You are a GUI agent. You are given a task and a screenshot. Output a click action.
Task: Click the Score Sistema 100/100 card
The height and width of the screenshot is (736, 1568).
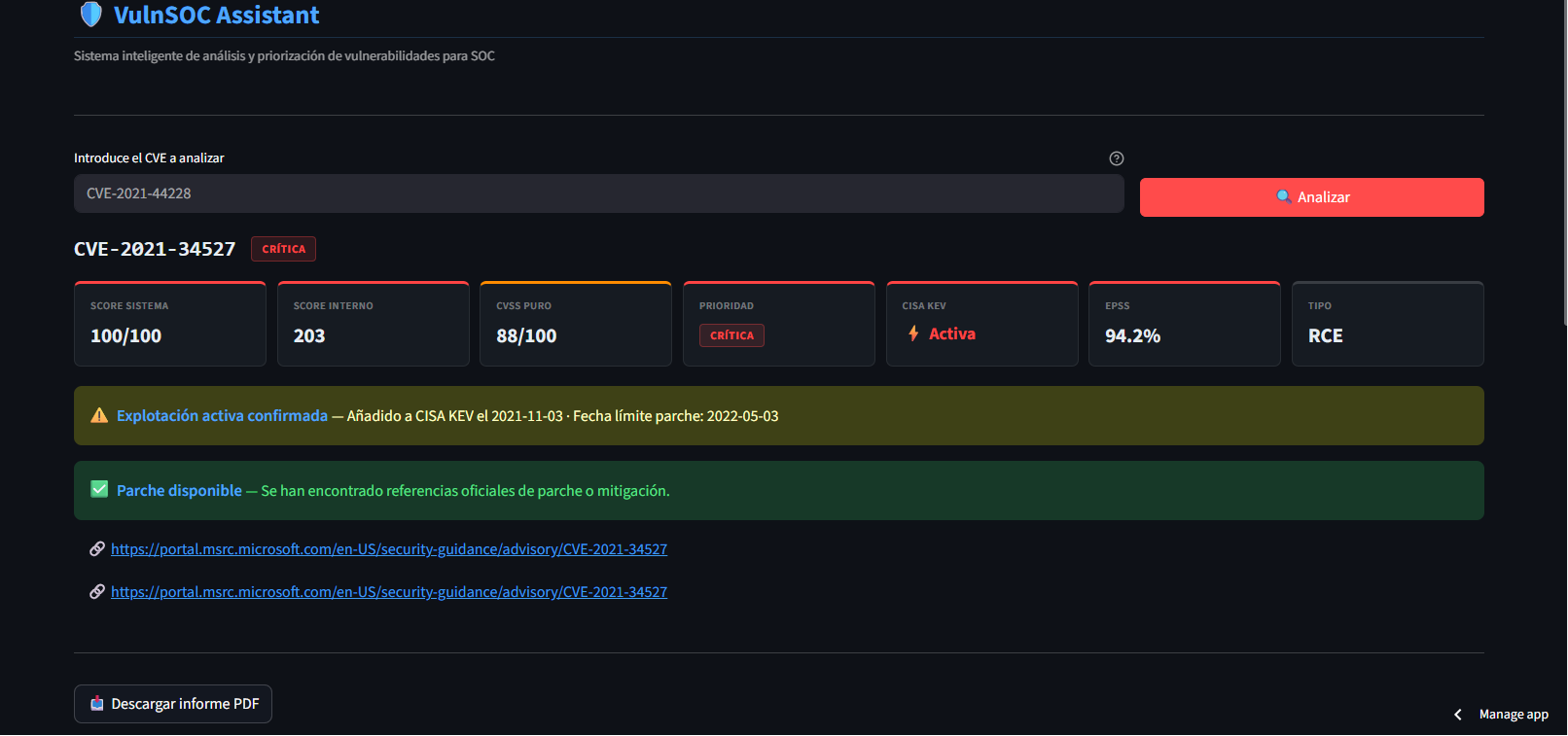click(170, 324)
